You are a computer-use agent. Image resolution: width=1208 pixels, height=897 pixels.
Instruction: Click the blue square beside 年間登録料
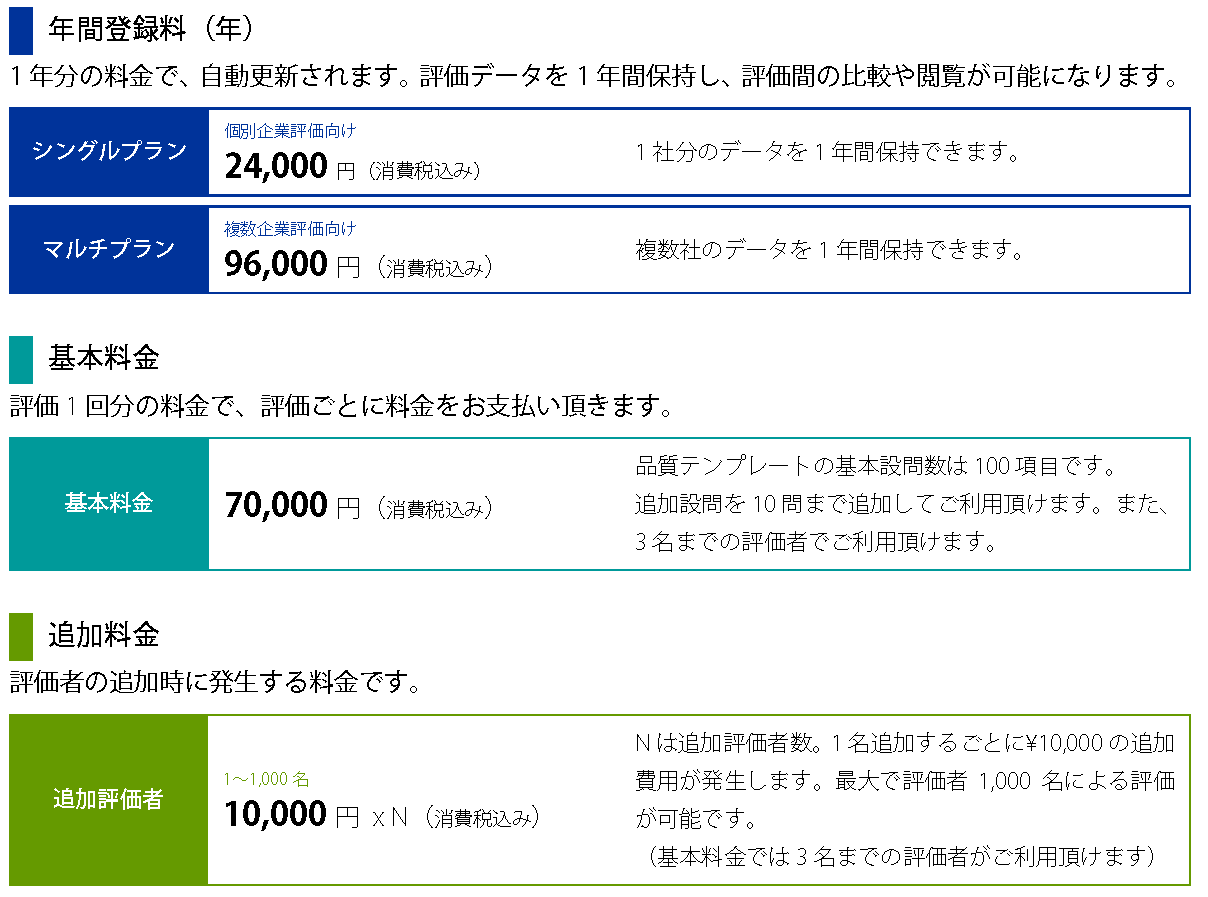pyautogui.click(x=21, y=30)
